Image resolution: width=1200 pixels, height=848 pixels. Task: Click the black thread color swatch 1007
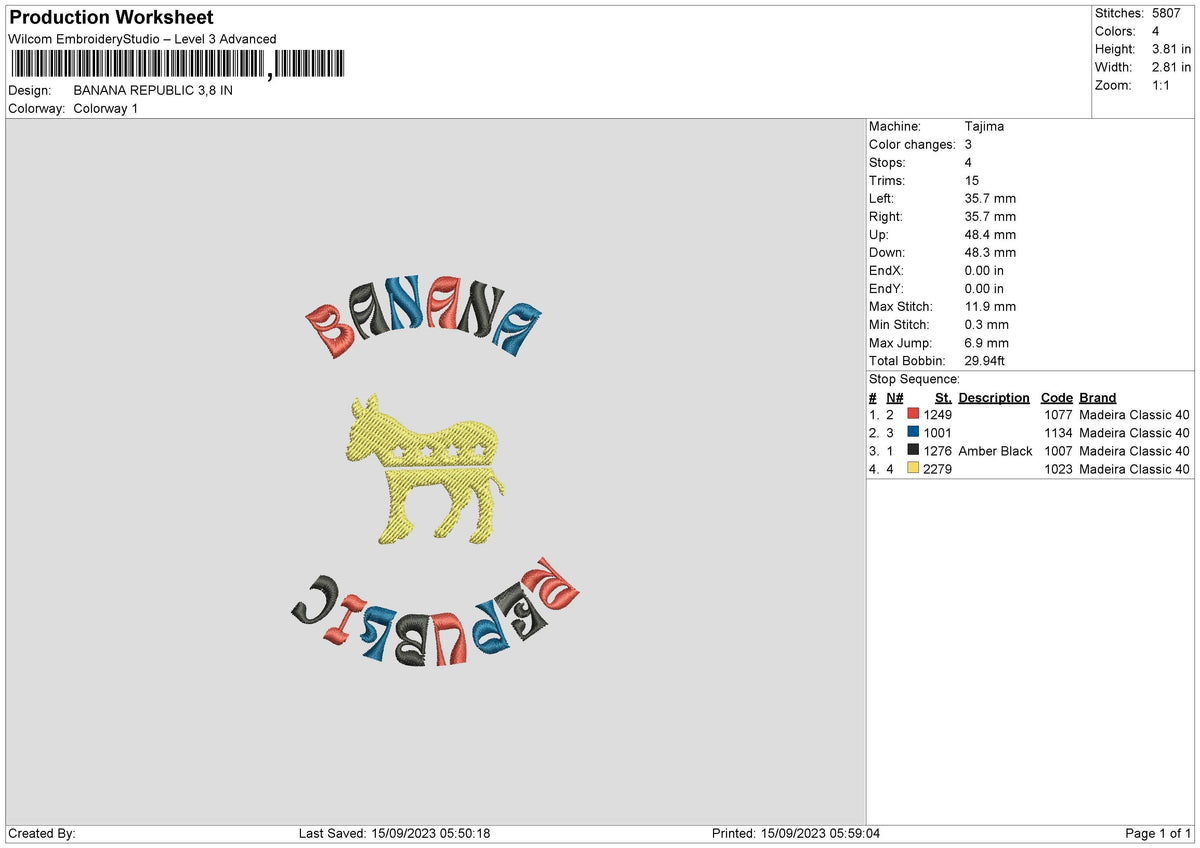point(913,450)
